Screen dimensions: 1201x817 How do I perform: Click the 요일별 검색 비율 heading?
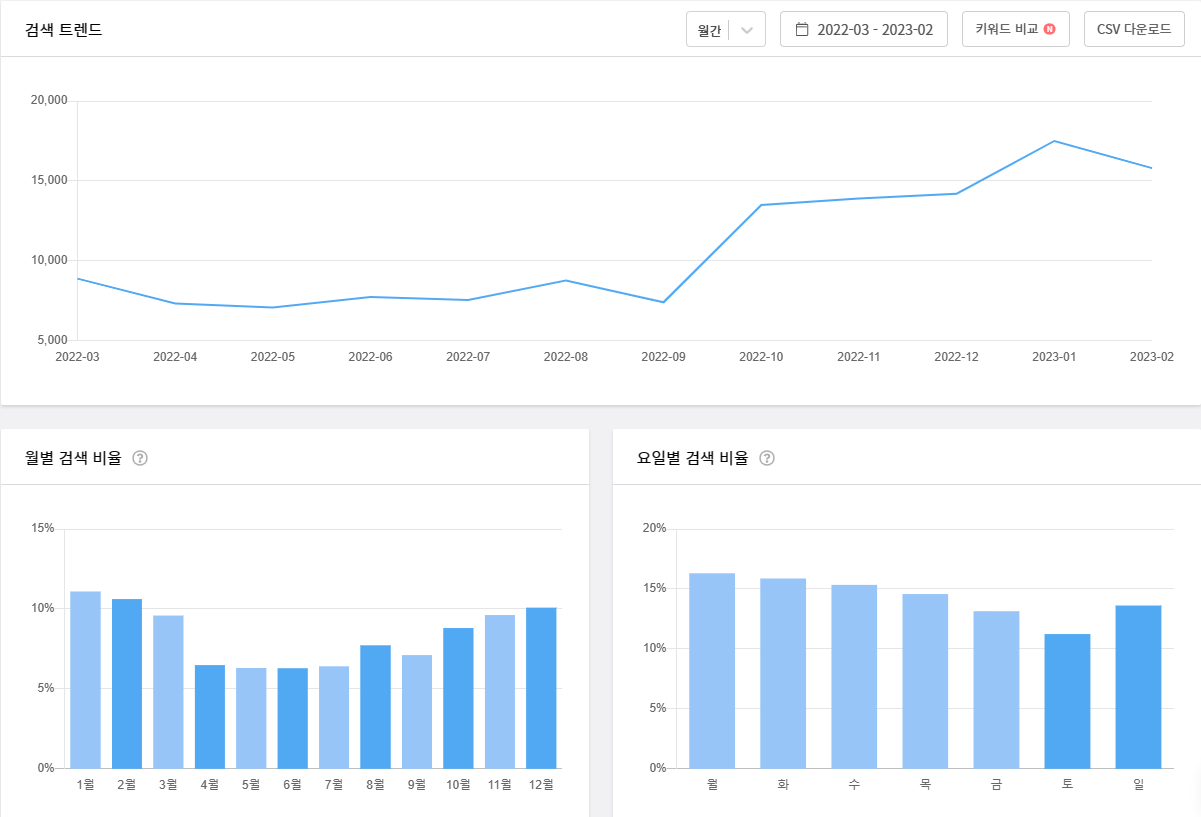click(x=693, y=458)
